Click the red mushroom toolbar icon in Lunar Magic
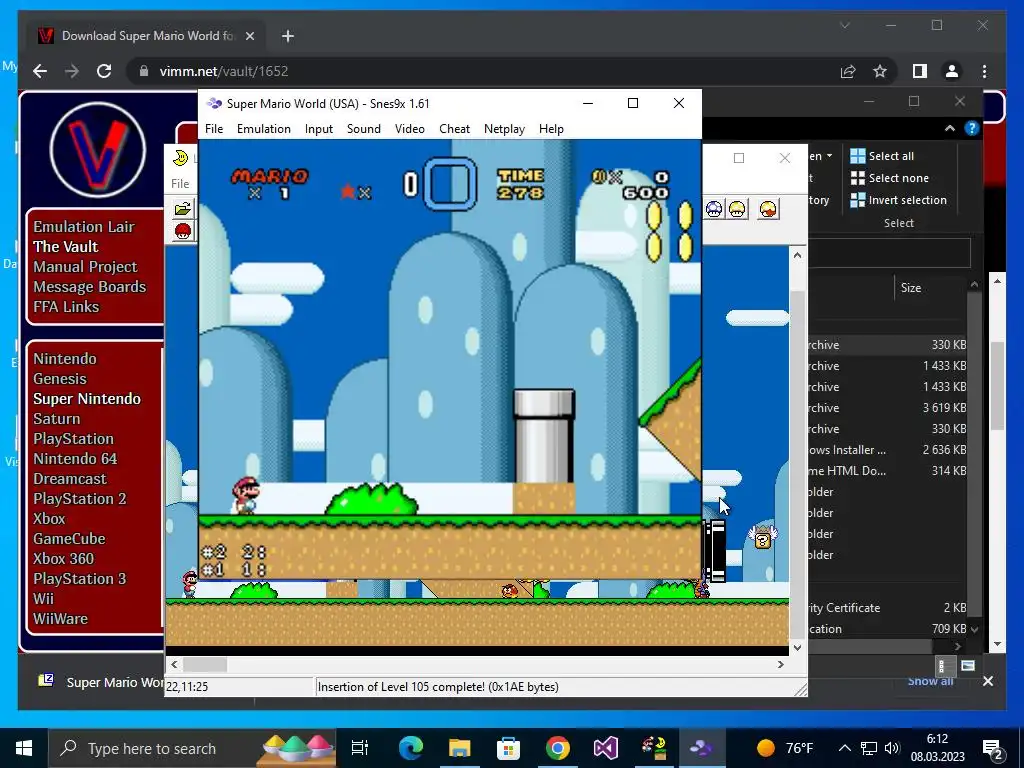 [x=183, y=231]
